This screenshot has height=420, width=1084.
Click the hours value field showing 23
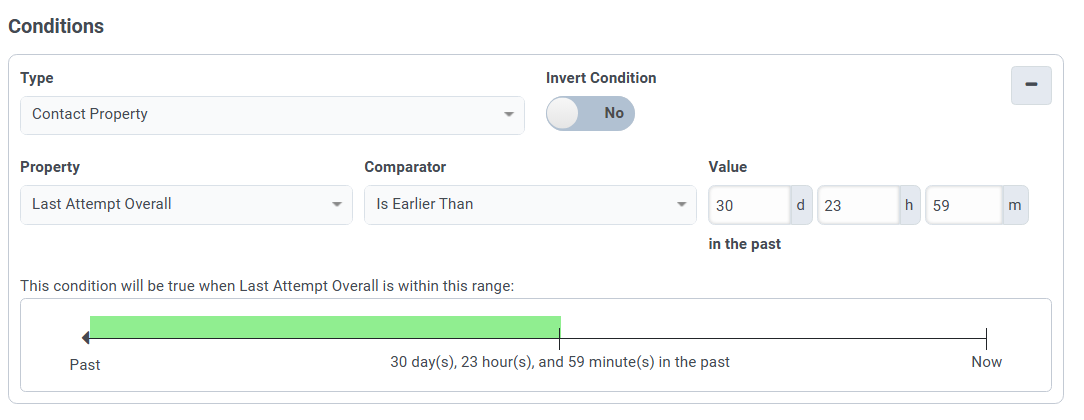tap(857, 205)
